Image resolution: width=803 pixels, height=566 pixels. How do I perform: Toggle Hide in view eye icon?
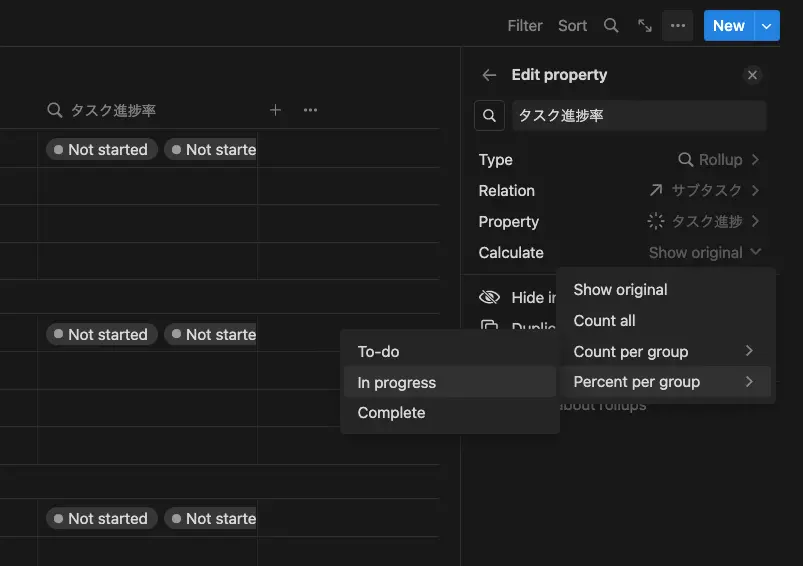click(489, 297)
